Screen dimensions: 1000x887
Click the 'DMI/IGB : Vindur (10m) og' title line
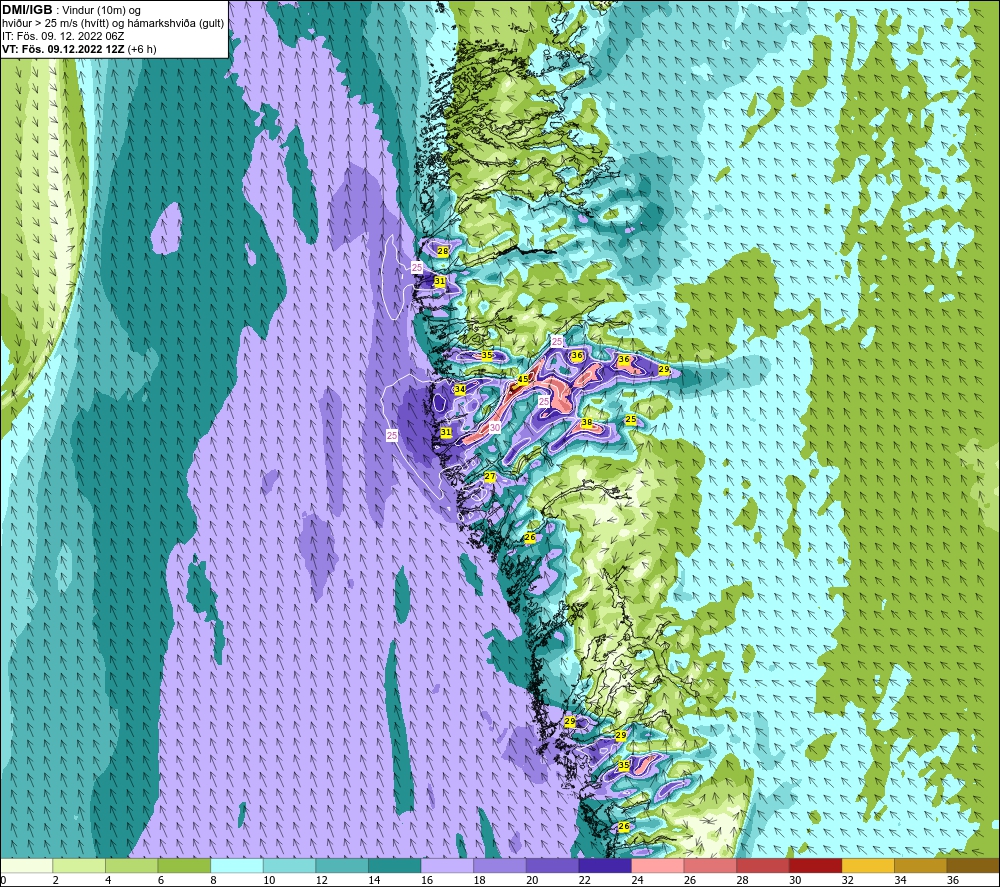[x=71, y=10]
